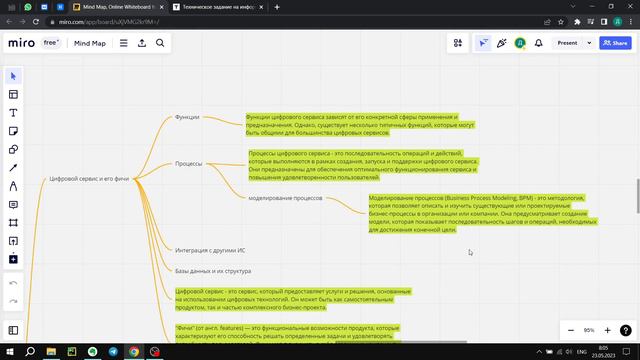
Task: Click the user avatar in Miro toolbar
Action: [x=520, y=43]
